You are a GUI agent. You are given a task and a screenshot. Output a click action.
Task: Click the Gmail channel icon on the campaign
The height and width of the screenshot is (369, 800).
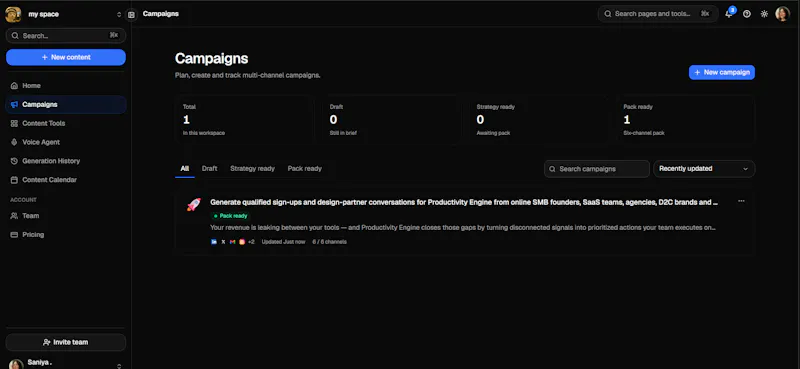[232, 242]
